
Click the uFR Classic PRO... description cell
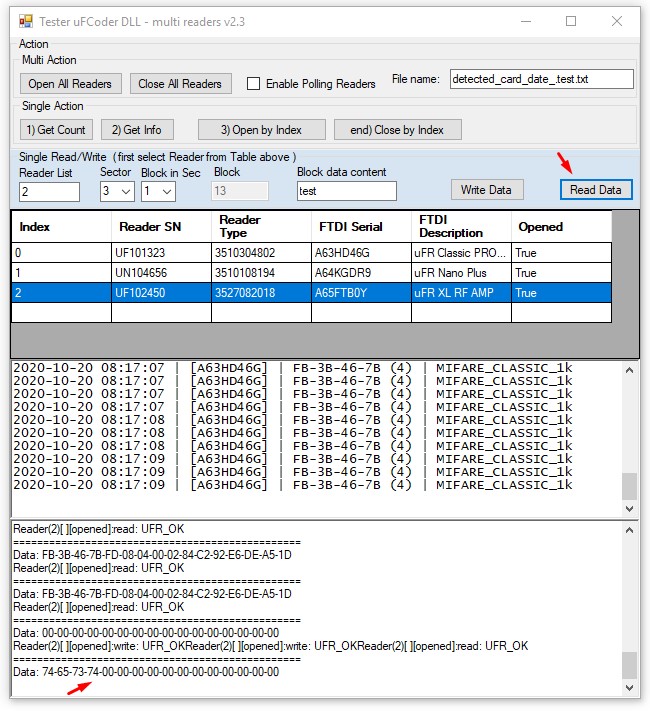coord(461,253)
